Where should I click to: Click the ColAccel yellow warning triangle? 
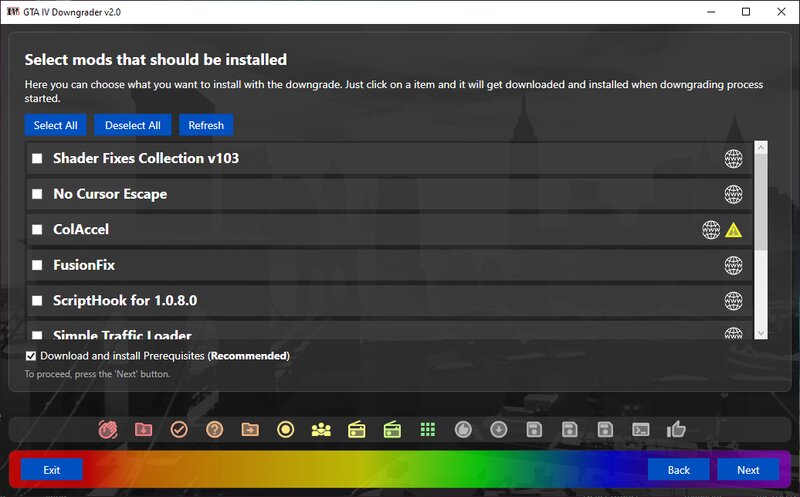[x=733, y=230]
